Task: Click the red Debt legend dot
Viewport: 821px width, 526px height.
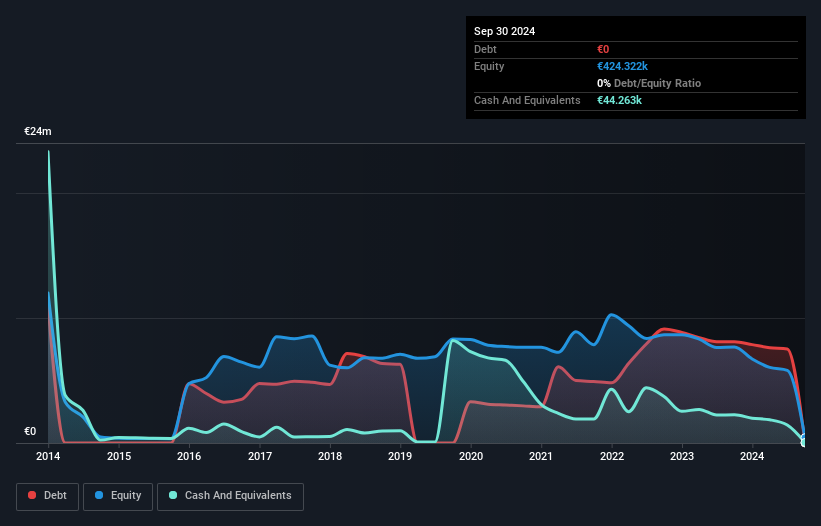Action: point(32,495)
